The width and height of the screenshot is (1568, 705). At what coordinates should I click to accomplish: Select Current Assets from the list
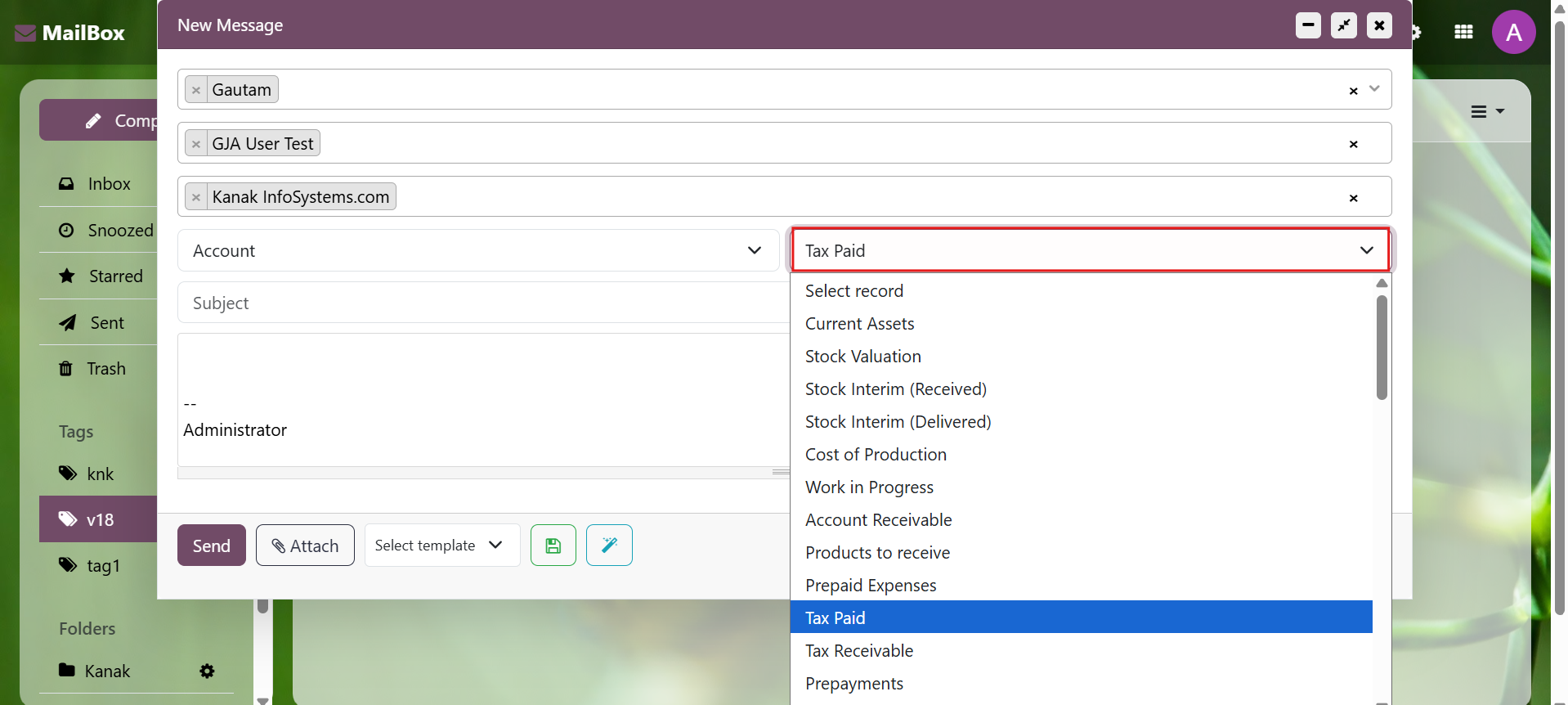pyautogui.click(x=1082, y=324)
